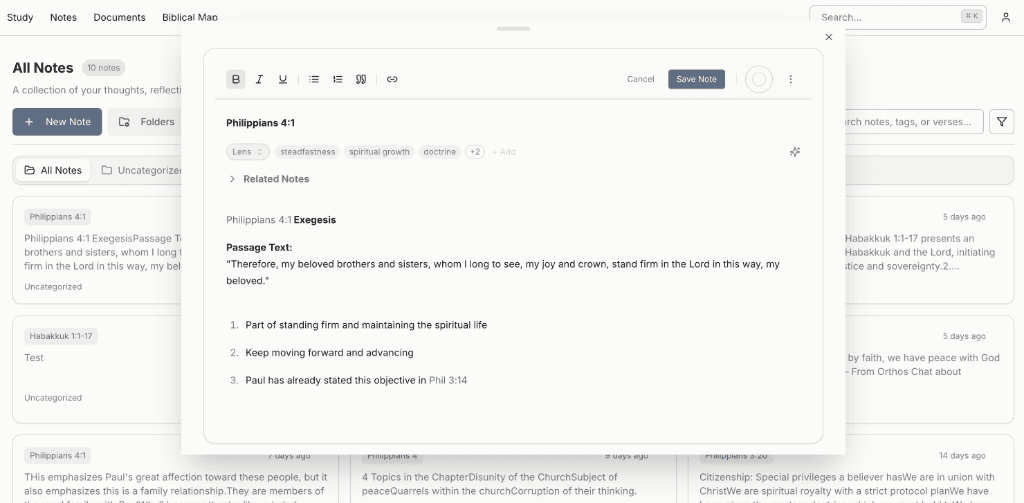Click the Save Note button
Viewport: 1024px width, 503px height.
[x=696, y=79]
